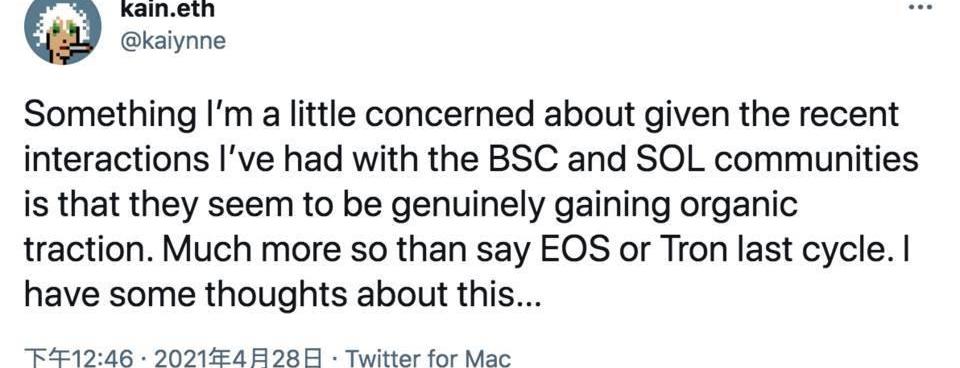Click the word Tron in the tweet
The image size is (960, 368).
coord(689,250)
